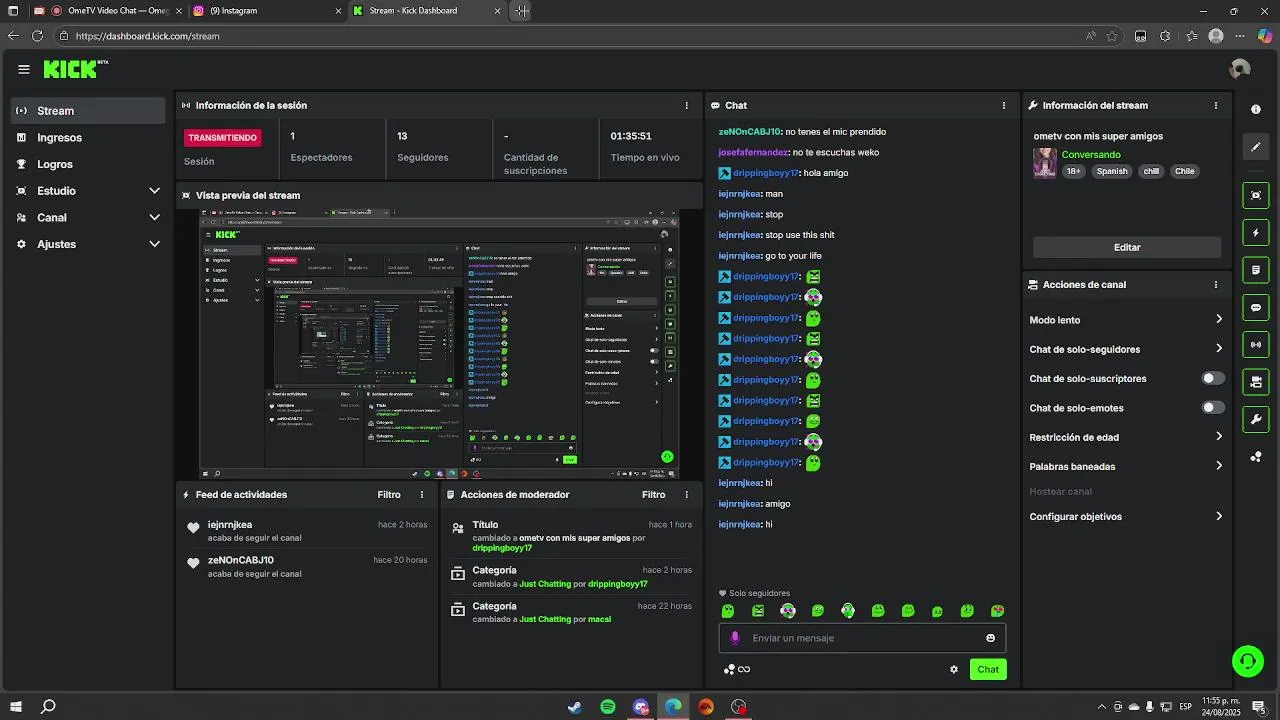Toggle the stream preview widget icon in right toolbar

(1256, 195)
